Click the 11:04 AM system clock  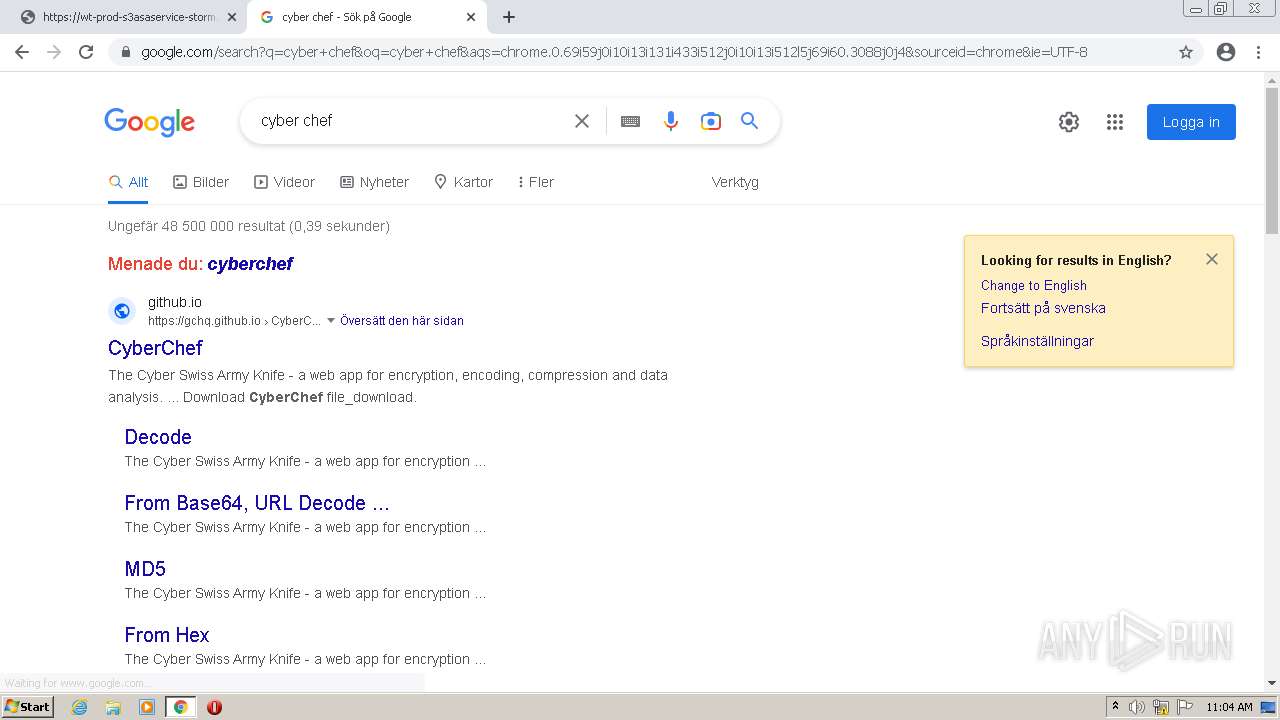(1229, 707)
